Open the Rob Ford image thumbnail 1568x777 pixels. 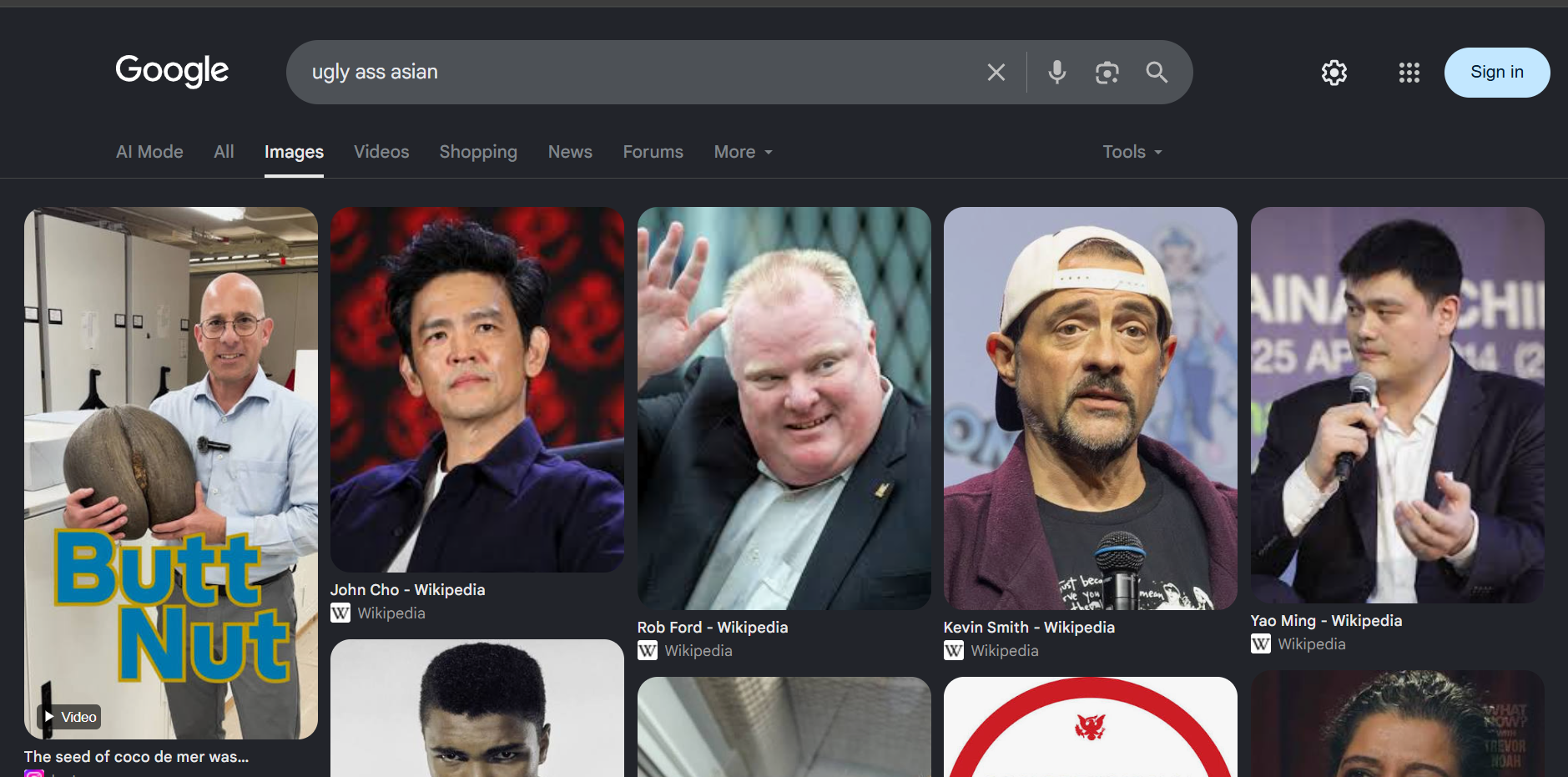pyautogui.click(x=784, y=408)
